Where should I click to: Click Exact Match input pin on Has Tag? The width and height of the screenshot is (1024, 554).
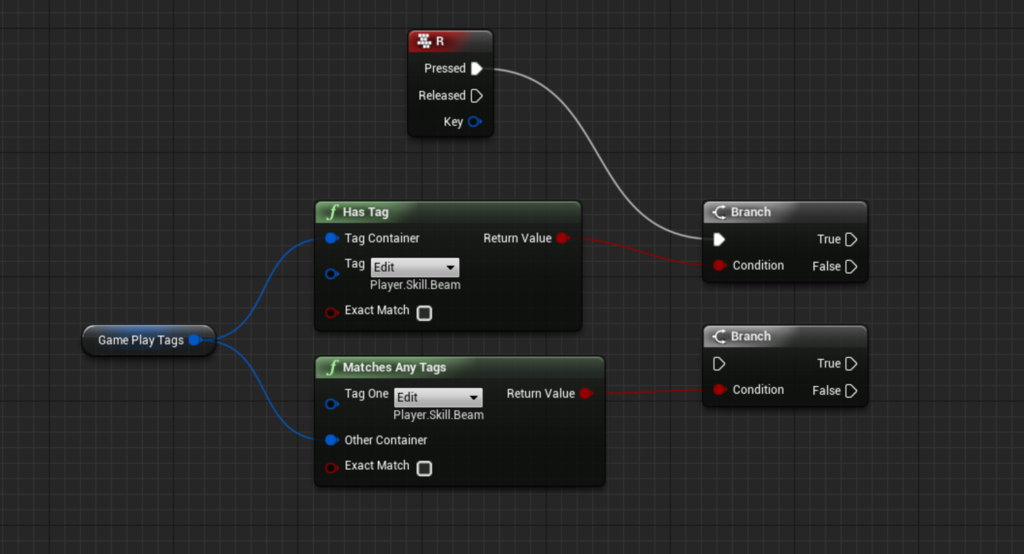332,312
